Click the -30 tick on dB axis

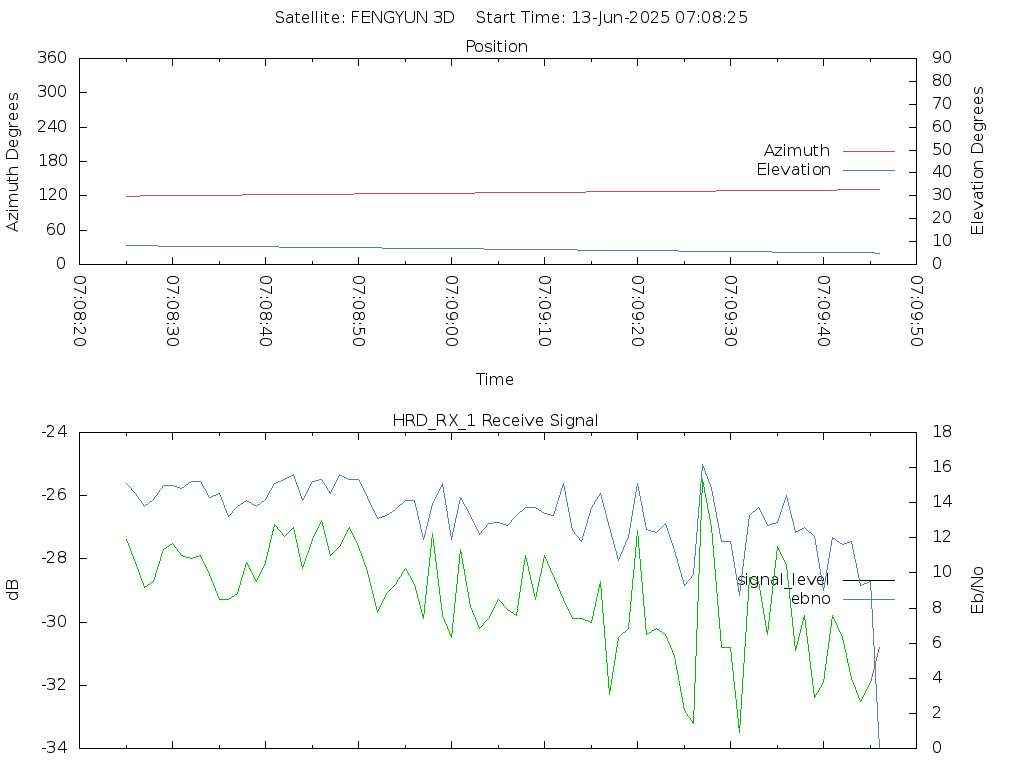(54, 622)
